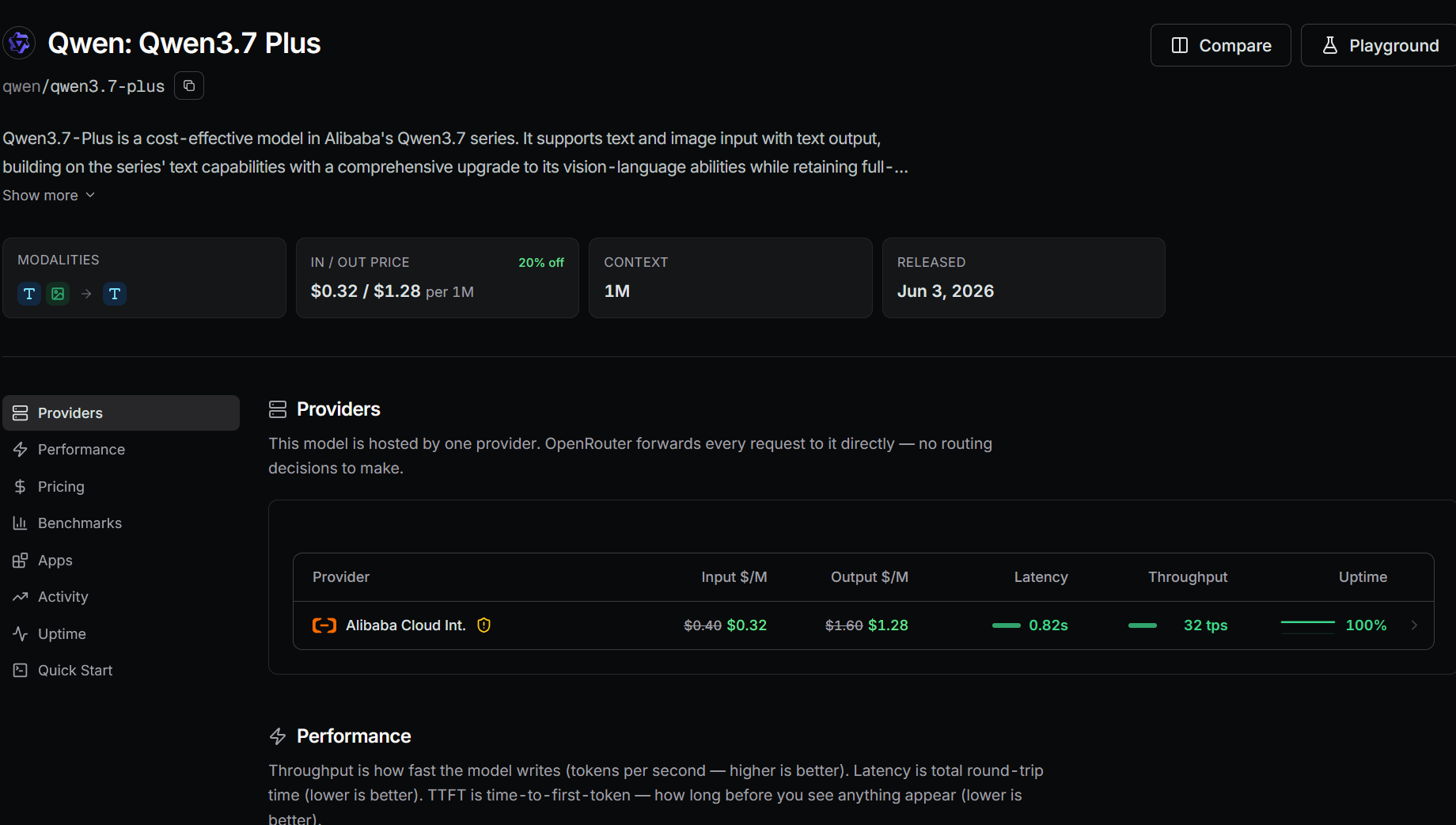View the Activity section

[121, 597]
